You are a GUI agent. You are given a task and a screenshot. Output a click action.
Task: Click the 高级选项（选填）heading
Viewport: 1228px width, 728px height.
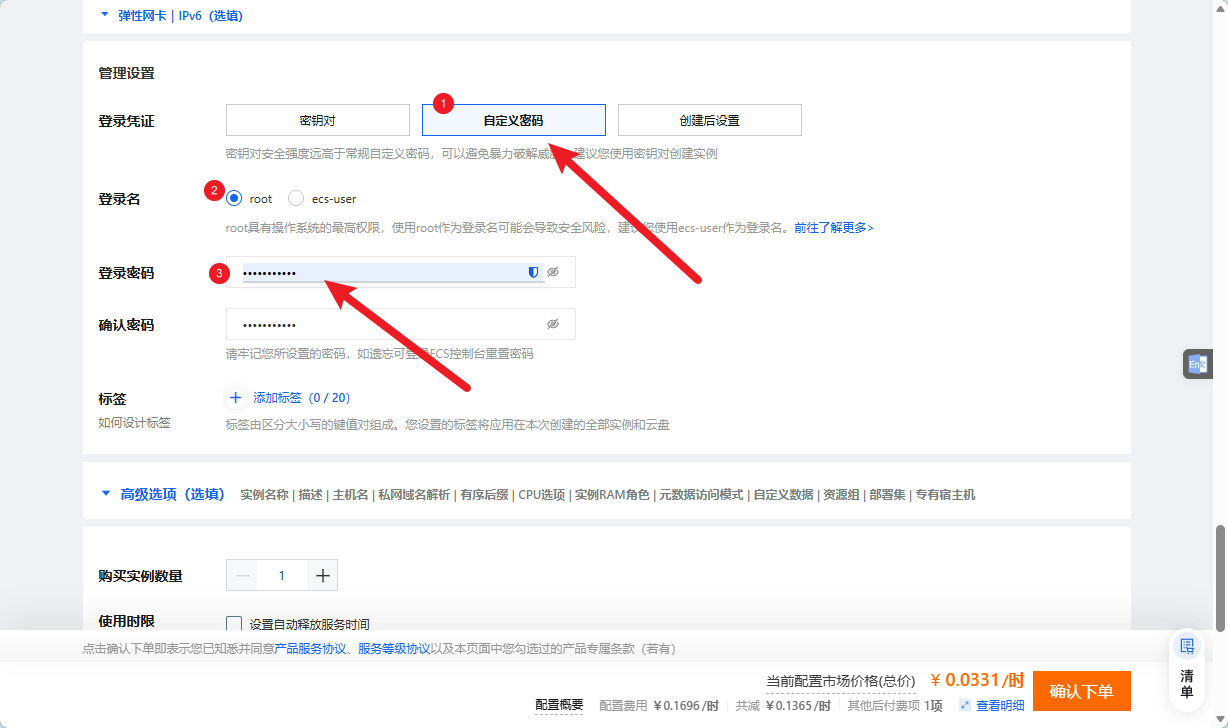[173, 494]
